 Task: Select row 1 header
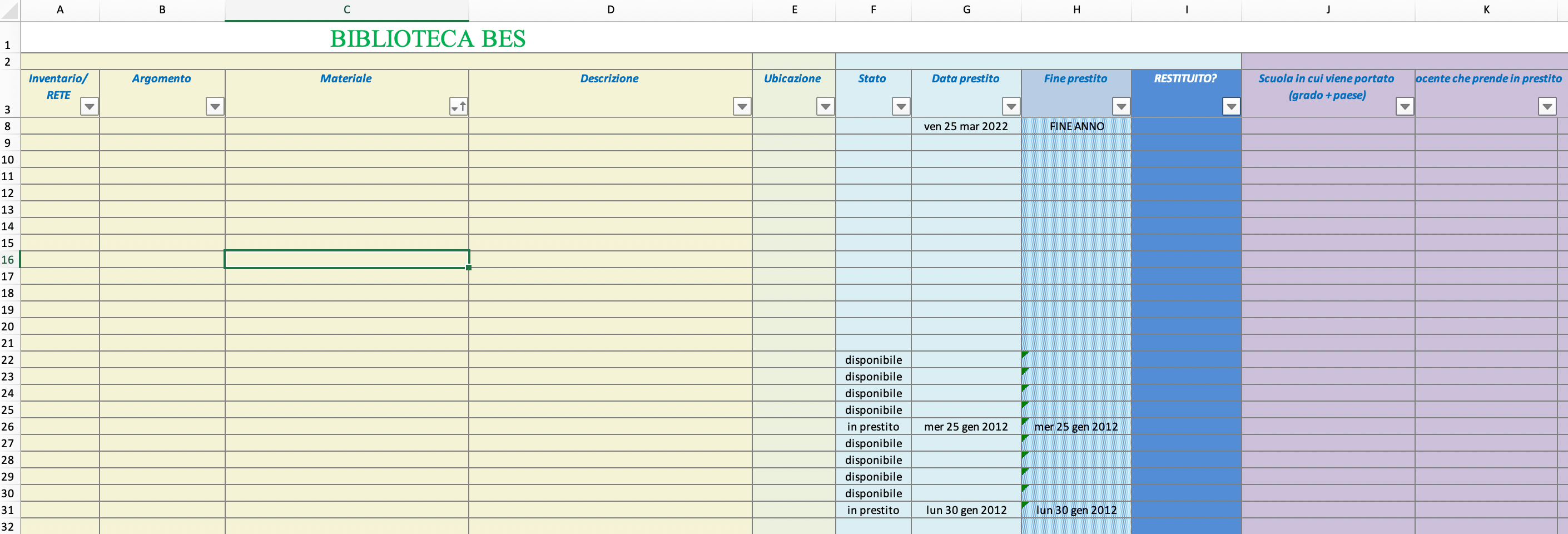[x=10, y=38]
